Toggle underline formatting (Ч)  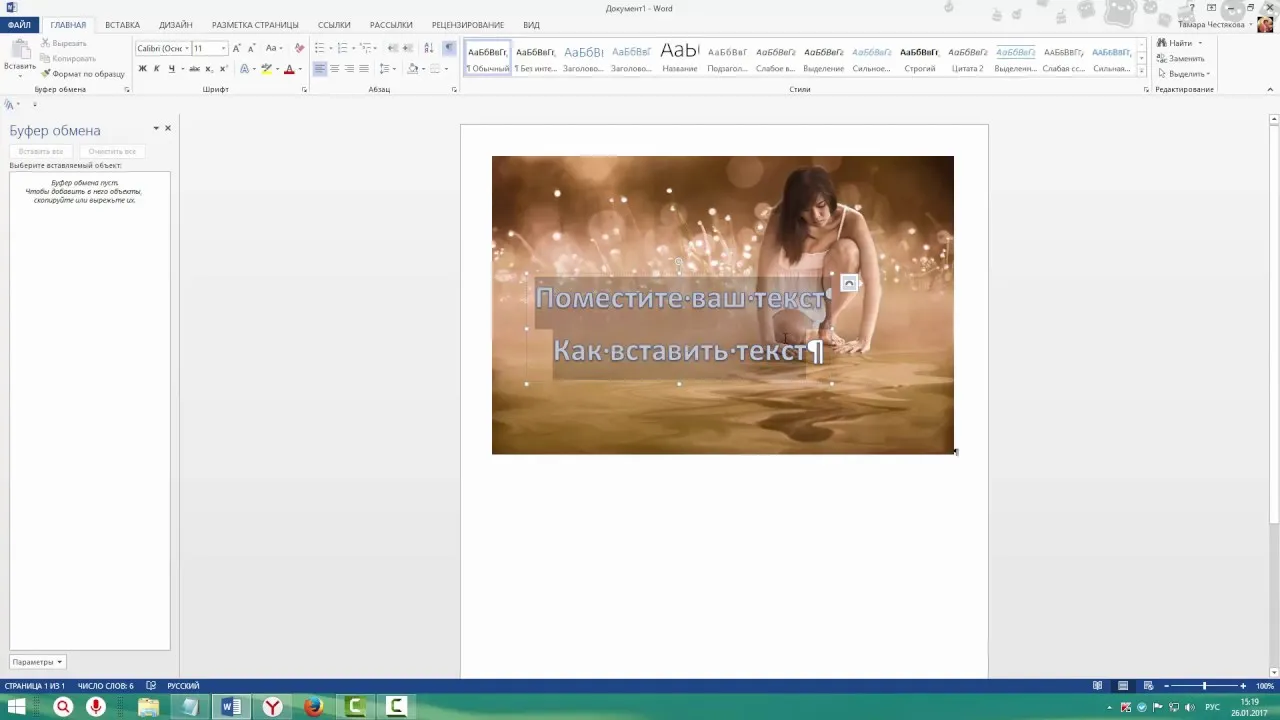pyautogui.click(x=171, y=69)
